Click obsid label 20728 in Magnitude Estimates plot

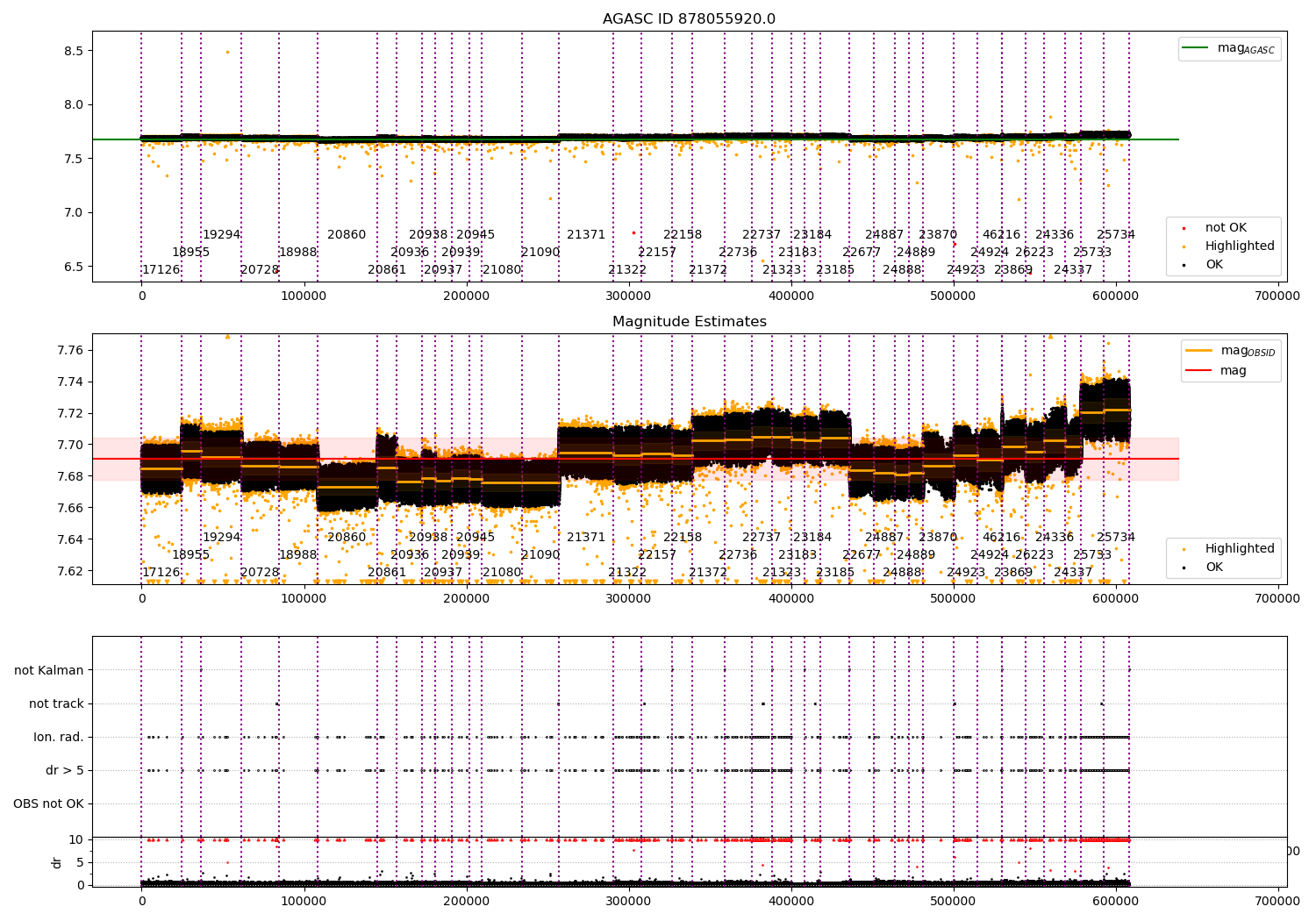point(260,572)
